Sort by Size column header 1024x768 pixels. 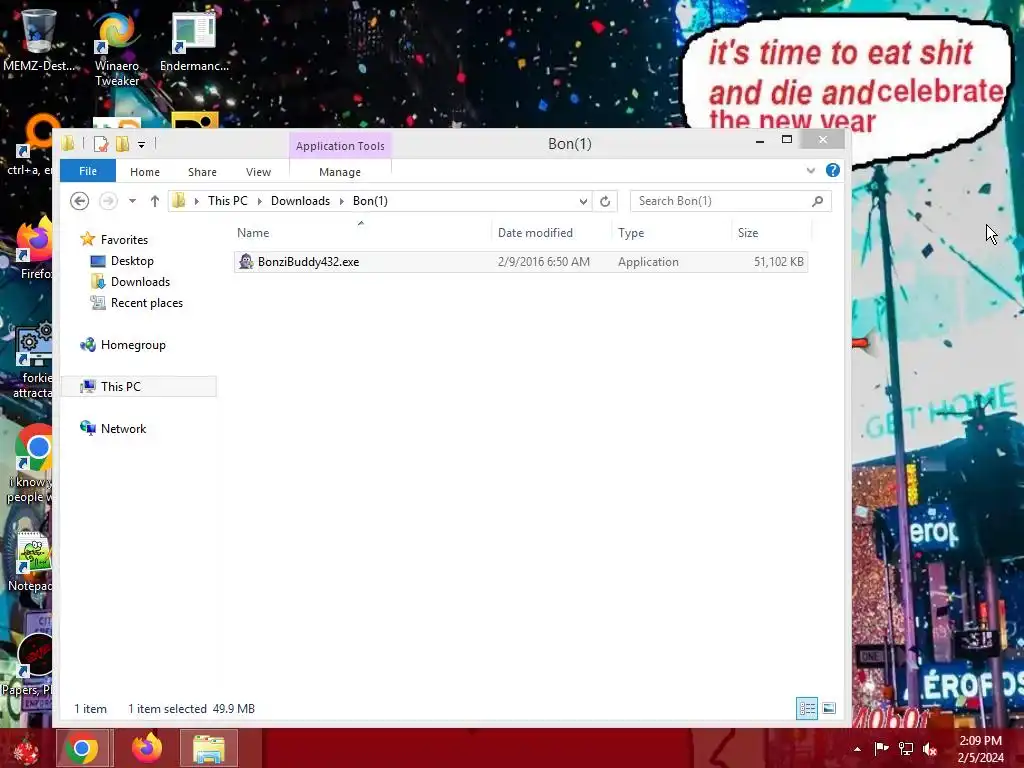771,232
